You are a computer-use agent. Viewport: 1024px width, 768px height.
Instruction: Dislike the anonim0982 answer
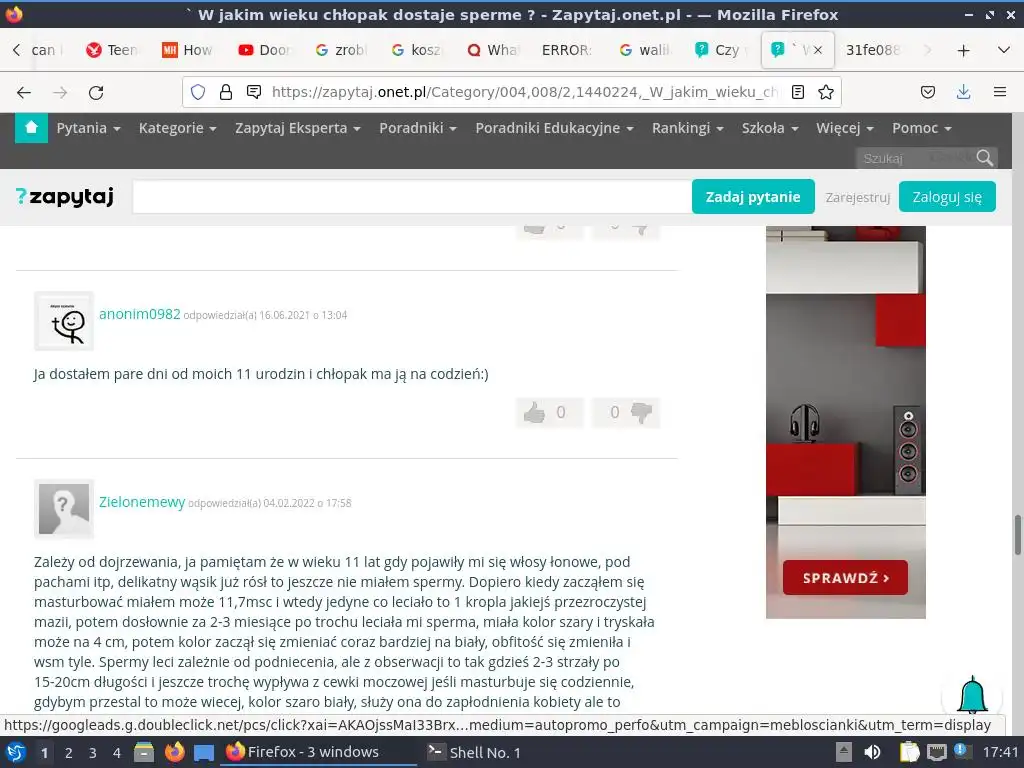coord(626,412)
